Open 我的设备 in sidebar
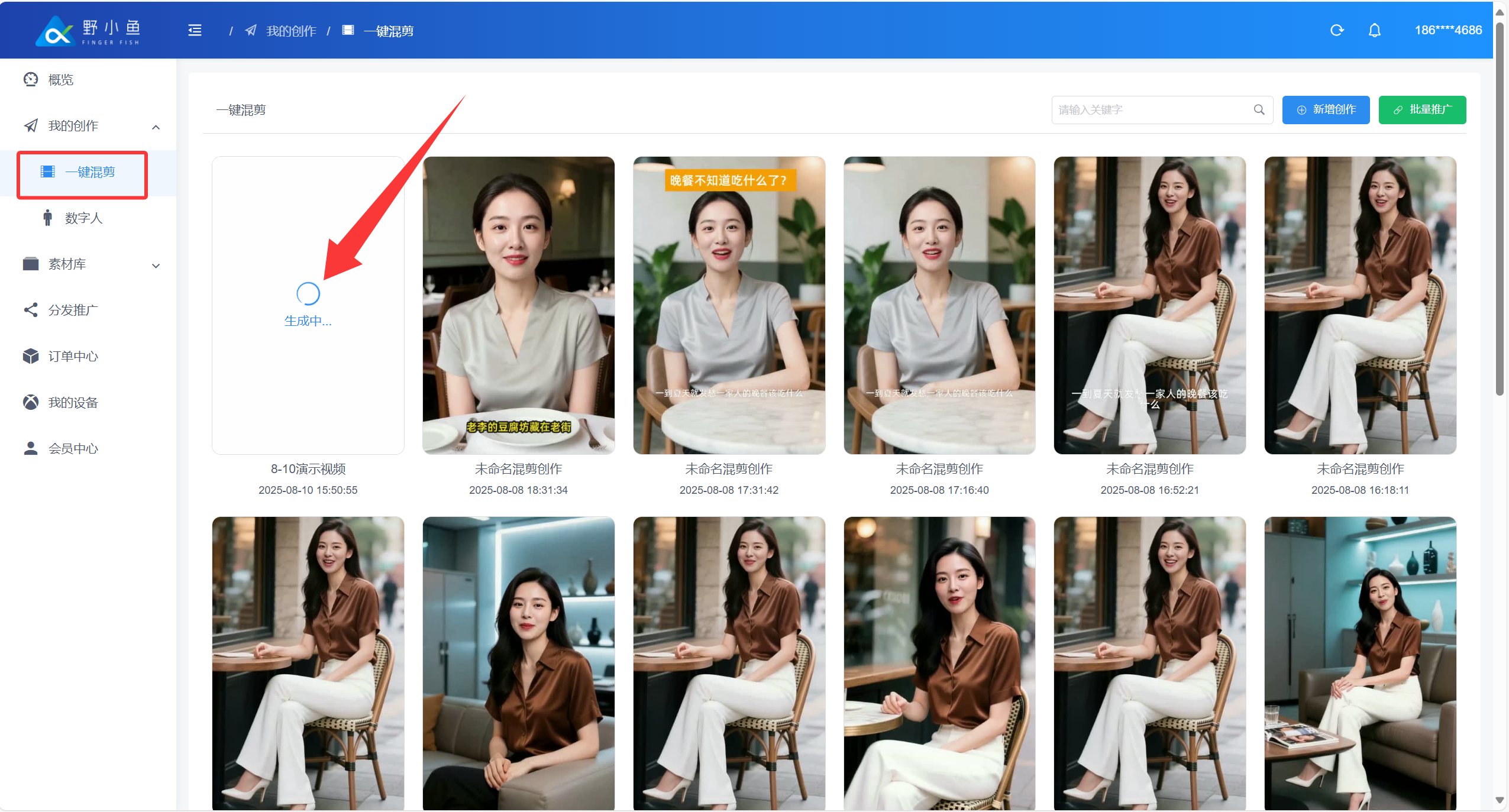1509x812 pixels. click(x=73, y=403)
